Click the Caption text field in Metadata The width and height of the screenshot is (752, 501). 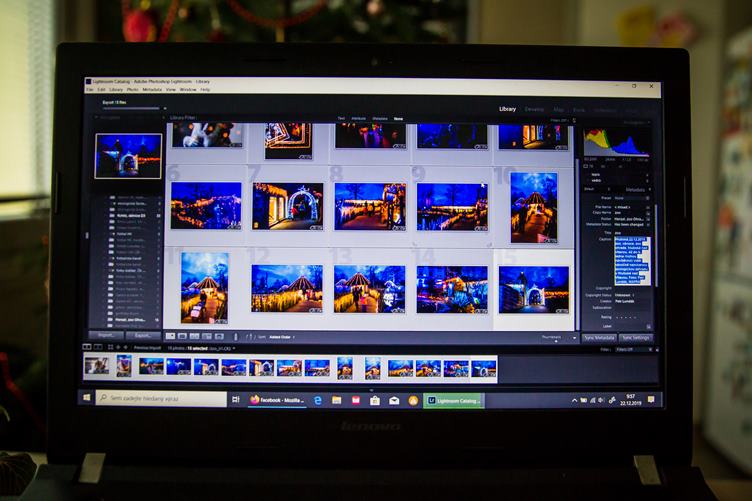pos(632,261)
